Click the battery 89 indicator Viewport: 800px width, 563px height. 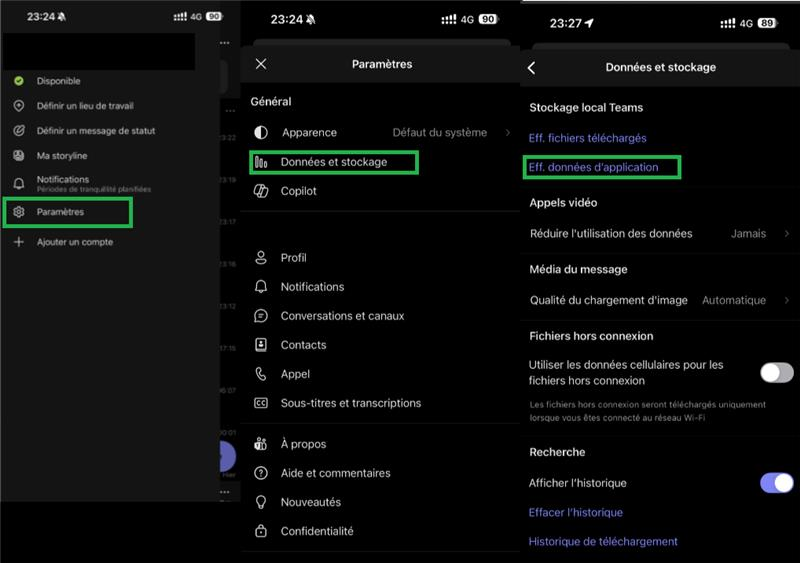click(x=766, y=23)
